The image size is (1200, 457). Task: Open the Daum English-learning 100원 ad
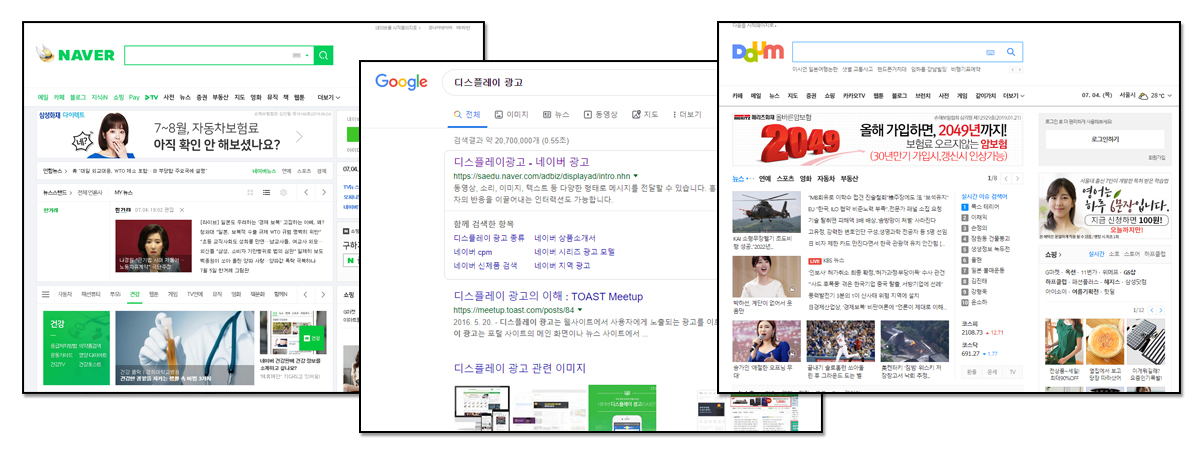pos(1103,205)
